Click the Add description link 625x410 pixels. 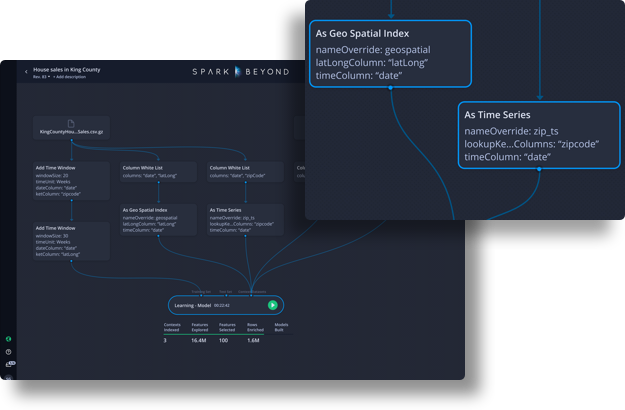pos(70,77)
